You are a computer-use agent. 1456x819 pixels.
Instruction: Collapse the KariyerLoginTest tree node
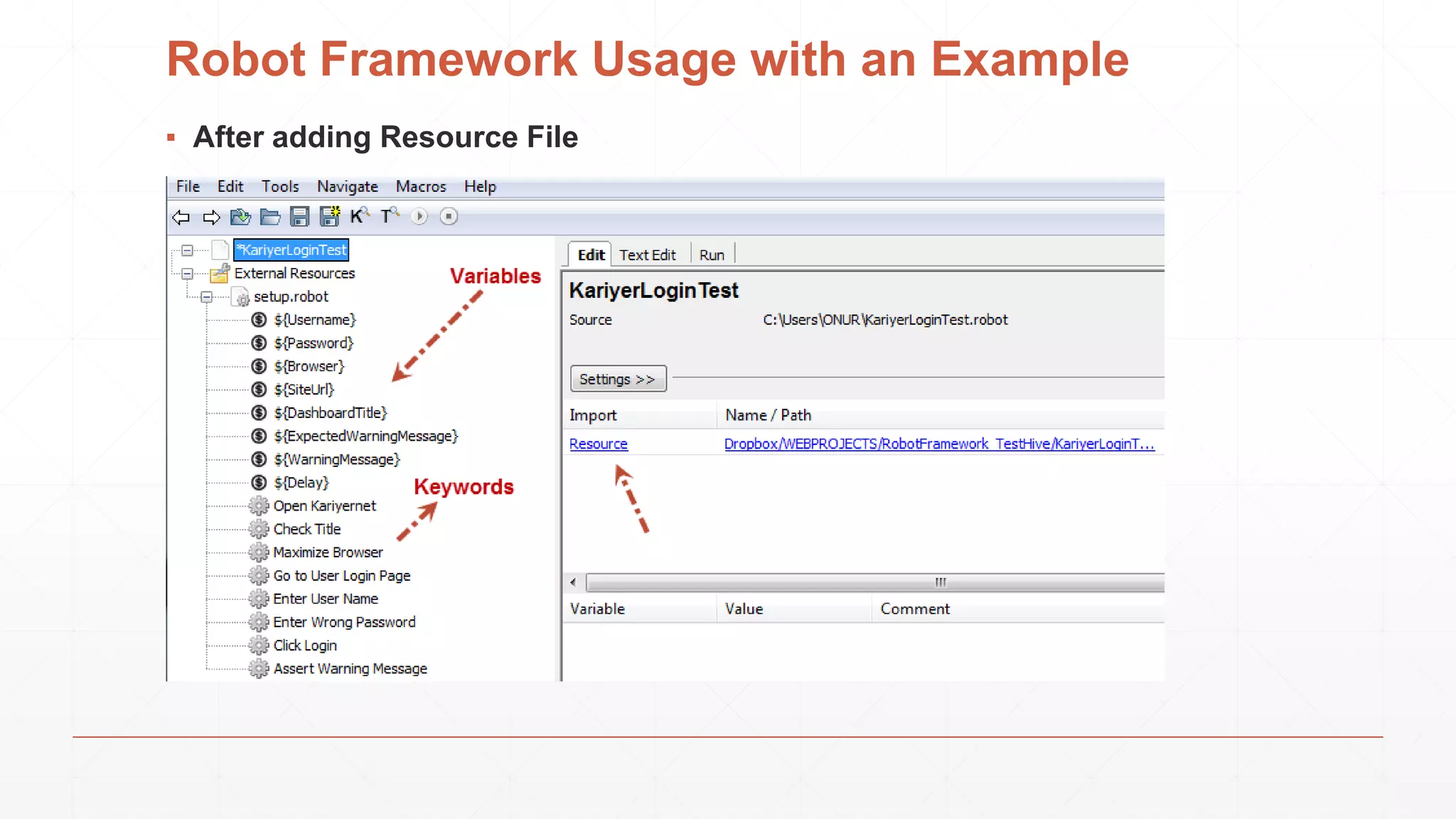[x=187, y=250]
